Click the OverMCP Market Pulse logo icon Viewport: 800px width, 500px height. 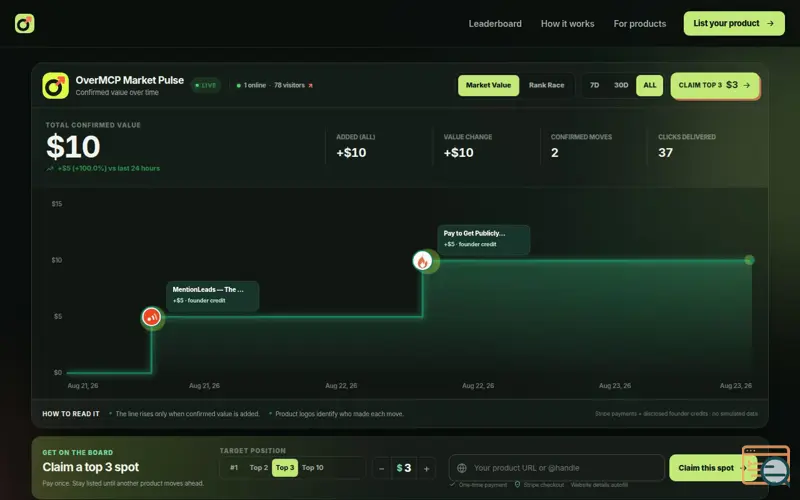click(x=55, y=85)
